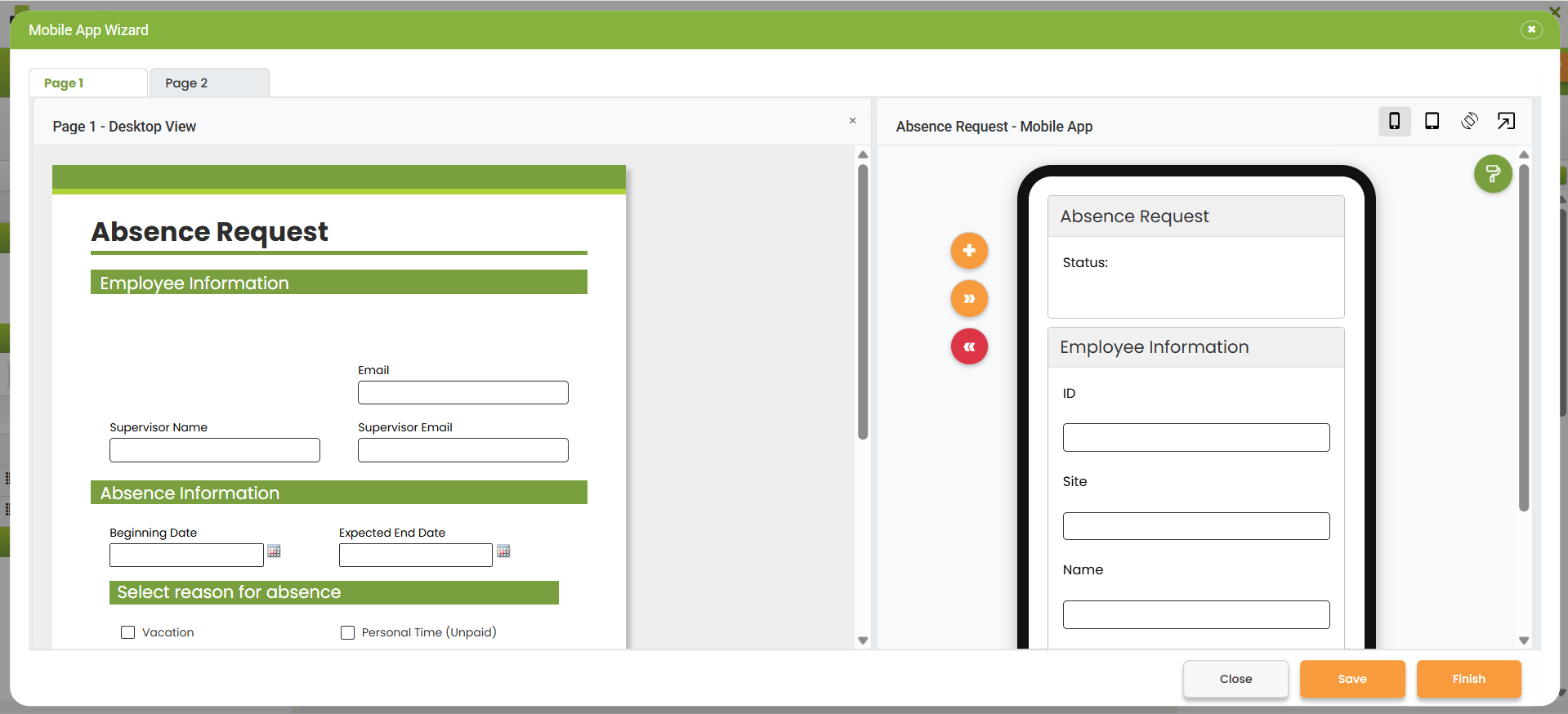Screen dimensions: 1568x714
Task: Rotate the device preview orientation
Action: click(x=1469, y=121)
